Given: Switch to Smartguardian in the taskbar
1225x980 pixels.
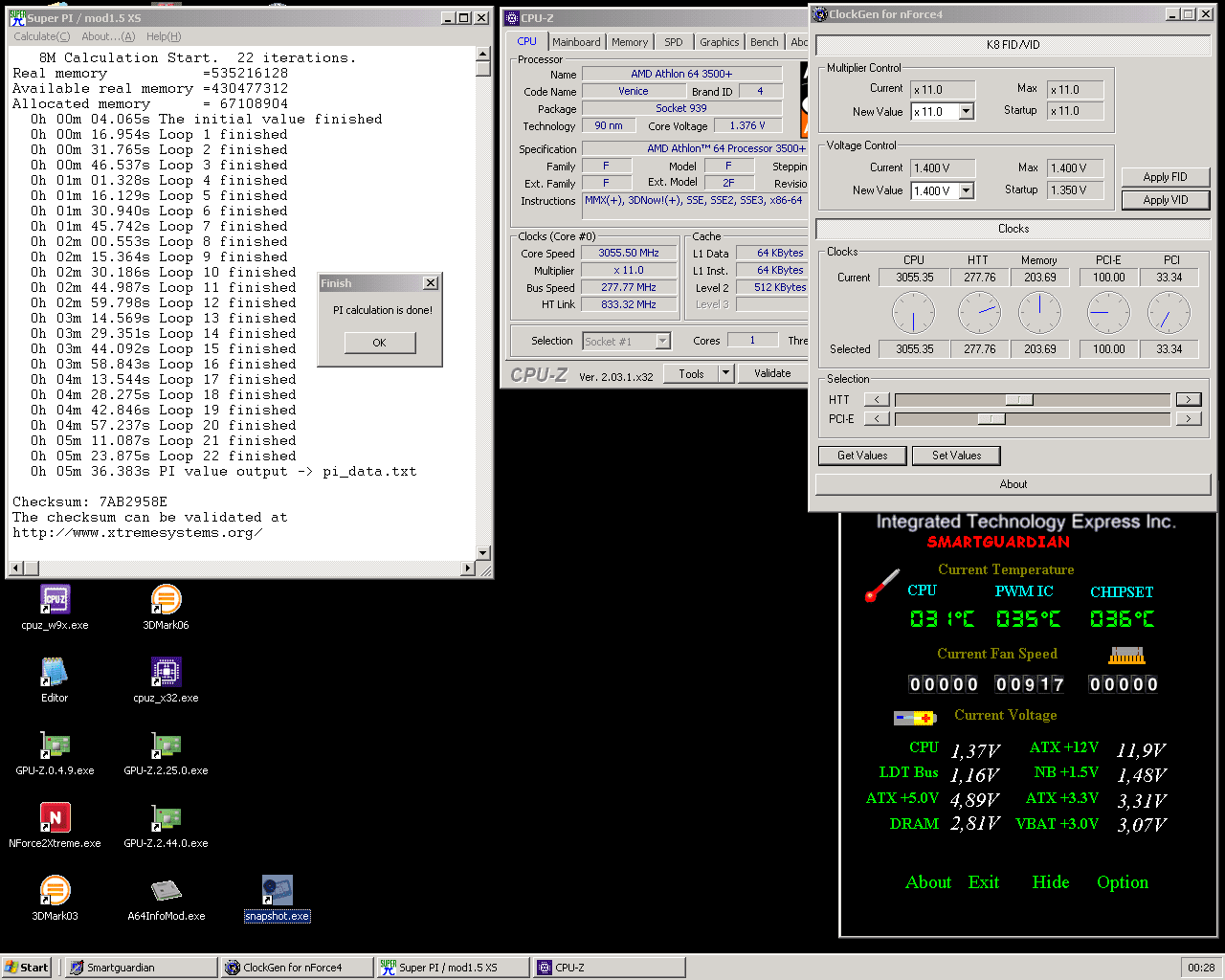Looking at the screenshot, I should point(142,968).
